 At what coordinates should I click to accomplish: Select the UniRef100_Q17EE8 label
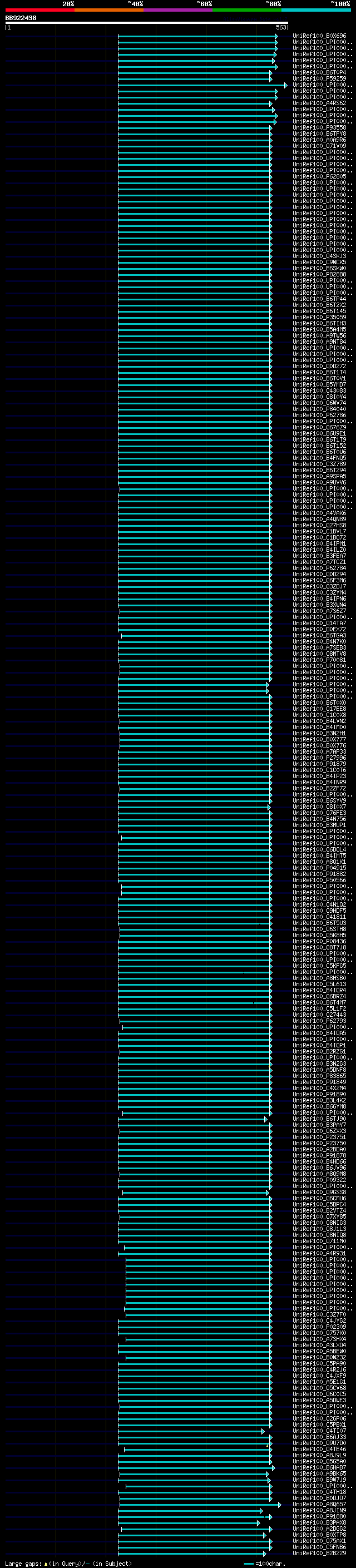click(319, 709)
